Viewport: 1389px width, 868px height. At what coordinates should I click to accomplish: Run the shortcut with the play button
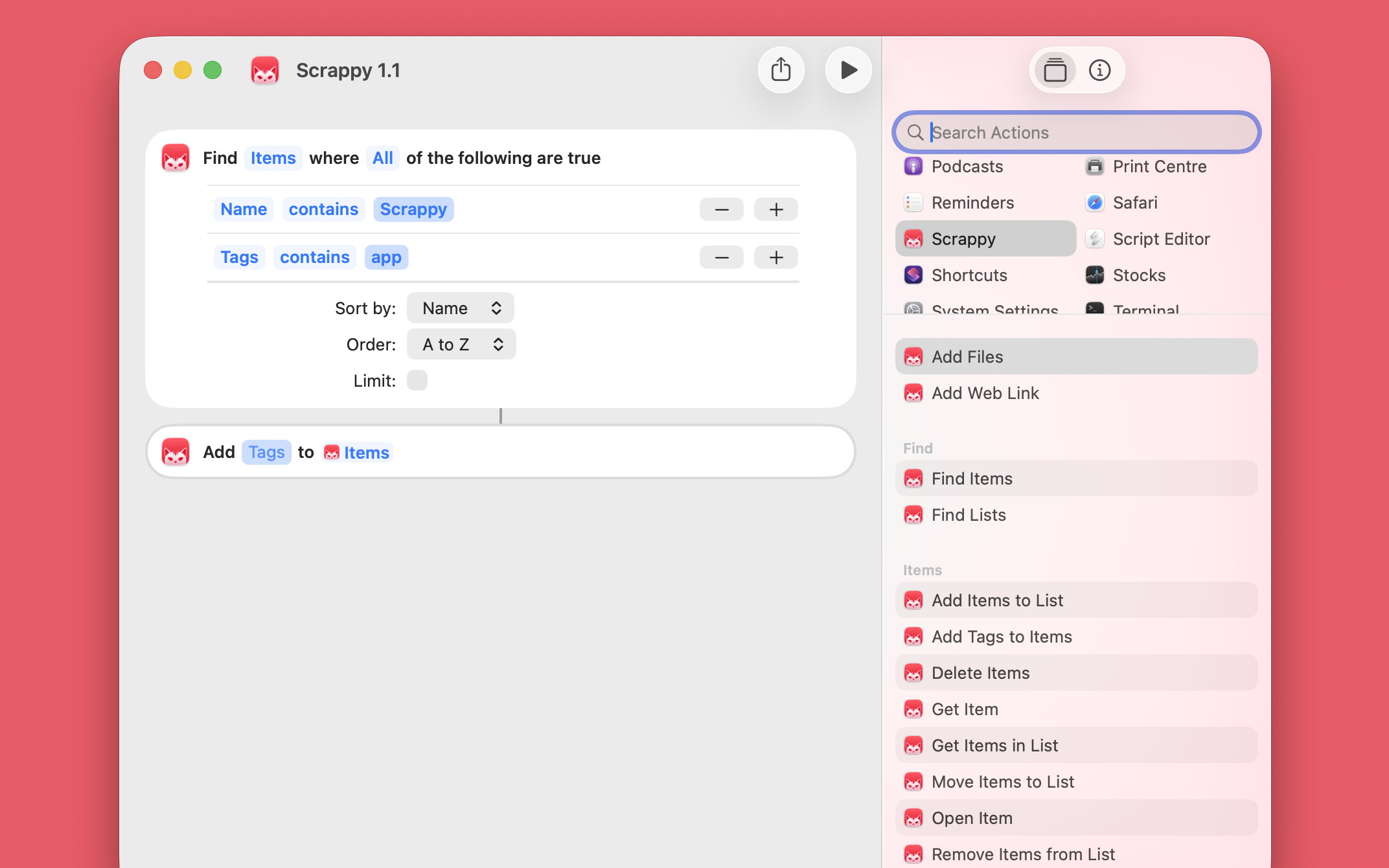tap(849, 70)
